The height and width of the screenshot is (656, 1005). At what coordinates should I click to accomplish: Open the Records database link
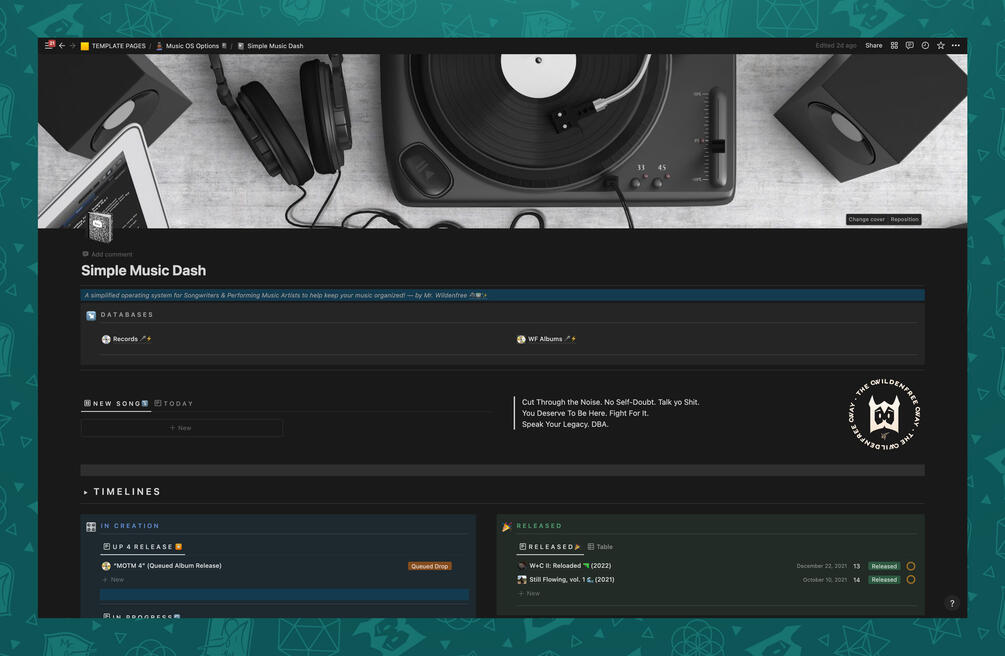click(x=126, y=339)
